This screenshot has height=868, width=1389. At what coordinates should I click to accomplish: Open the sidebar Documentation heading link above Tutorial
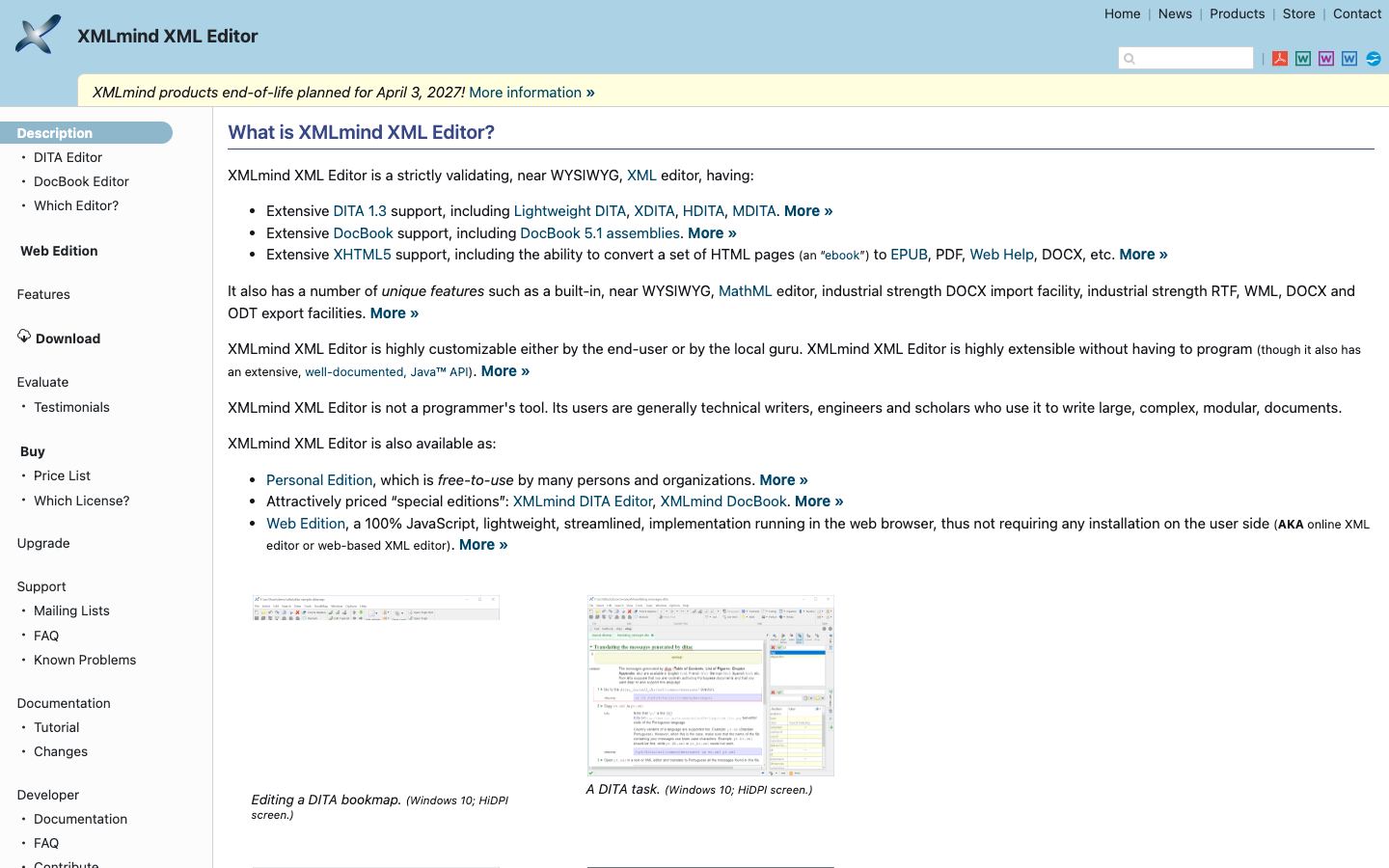point(64,703)
